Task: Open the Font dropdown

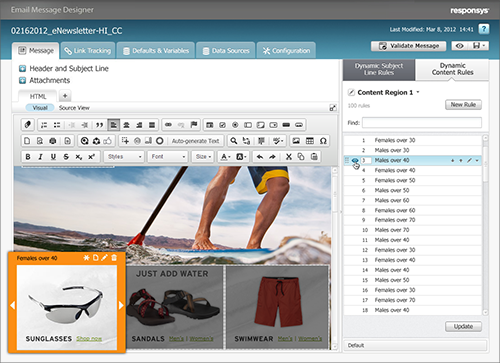Action: point(168,157)
